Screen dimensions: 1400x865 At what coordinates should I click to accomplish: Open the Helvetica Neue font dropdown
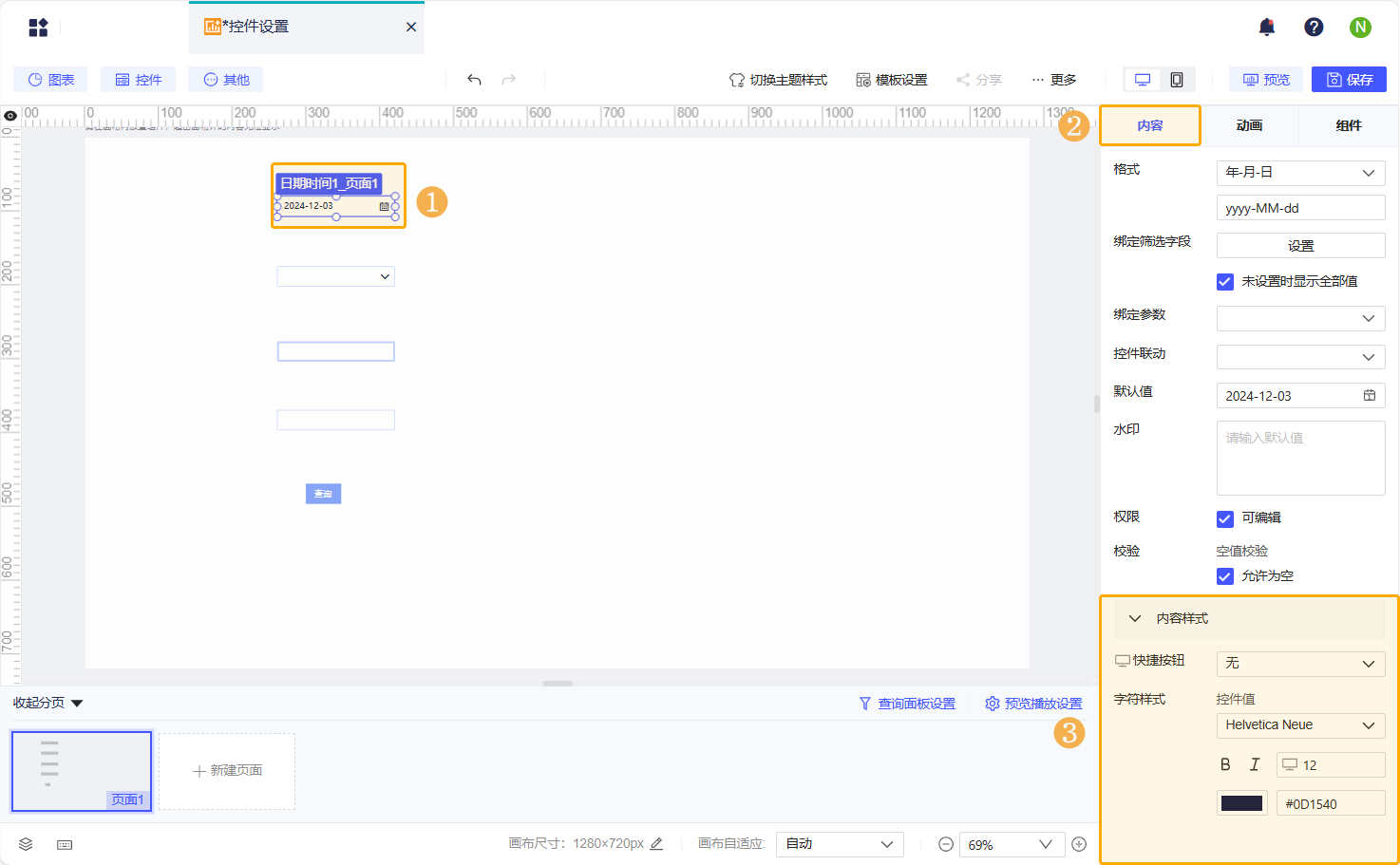[x=1300, y=725]
